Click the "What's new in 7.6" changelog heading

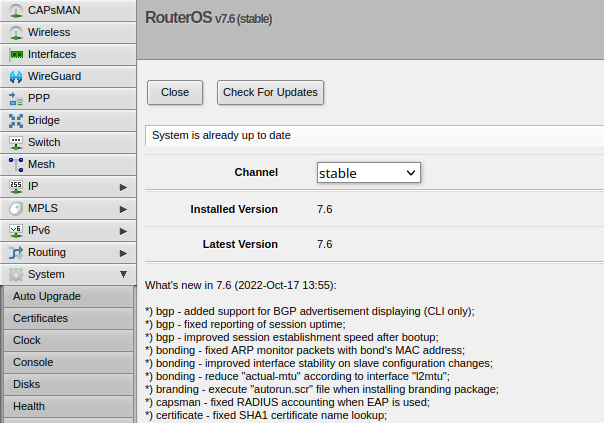coord(241,285)
